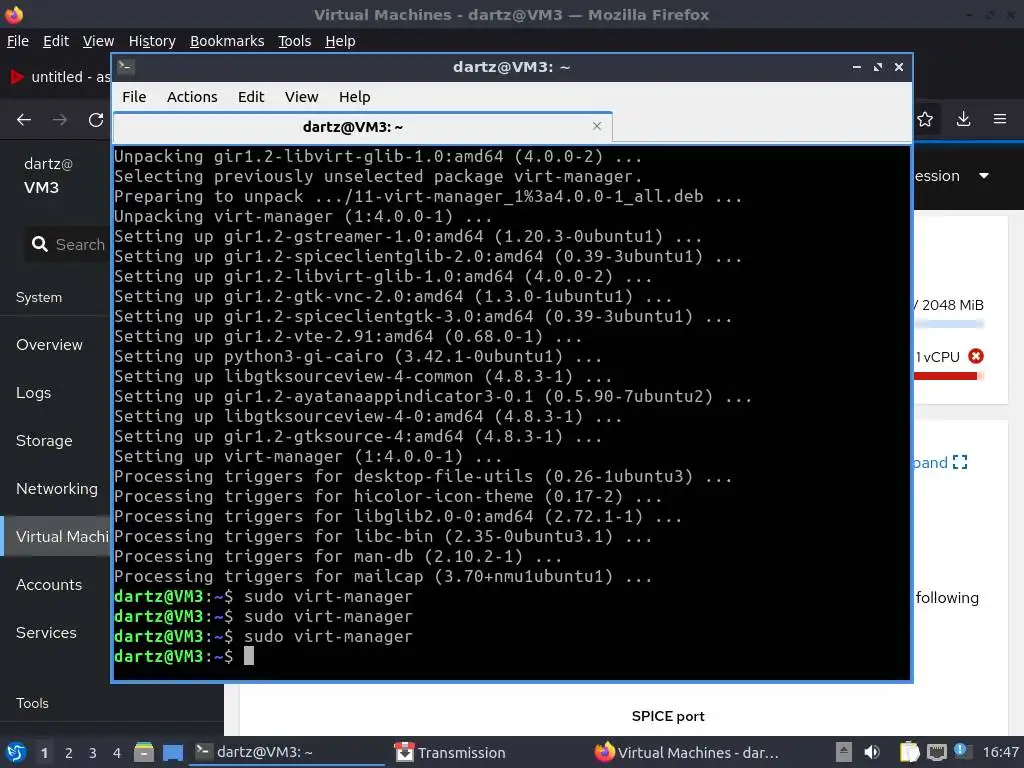The height and width of the screenshot is (768, 1024).
Task: Select the untitled Firefox tab
Action: [59, 77]
